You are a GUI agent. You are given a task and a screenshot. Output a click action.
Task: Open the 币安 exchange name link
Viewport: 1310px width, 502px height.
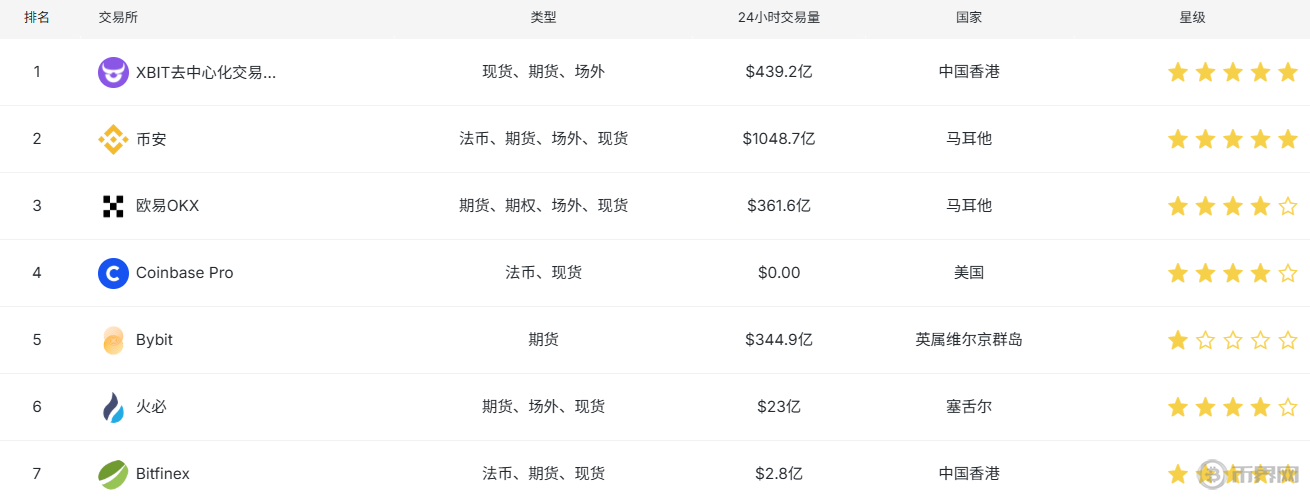(152, 139)
